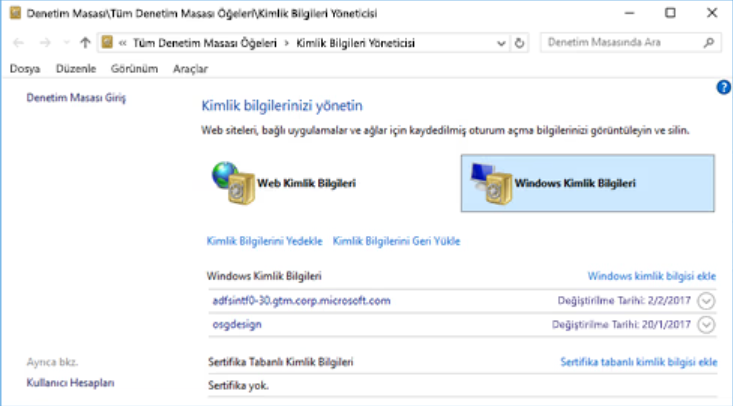Click Kimlik Bilgilerini Yedekle link
This screenshot has width=733, height=406.
point(265,241)
